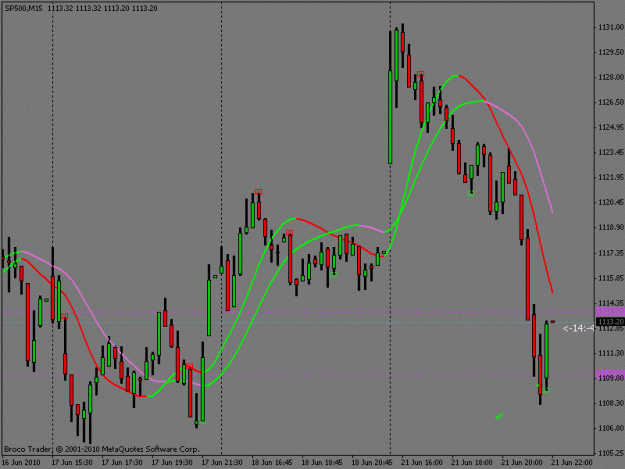Select the 1108.30 price axis label
Image resolution: width=625 pixels, height=469 pixels.
coord(610,403)
